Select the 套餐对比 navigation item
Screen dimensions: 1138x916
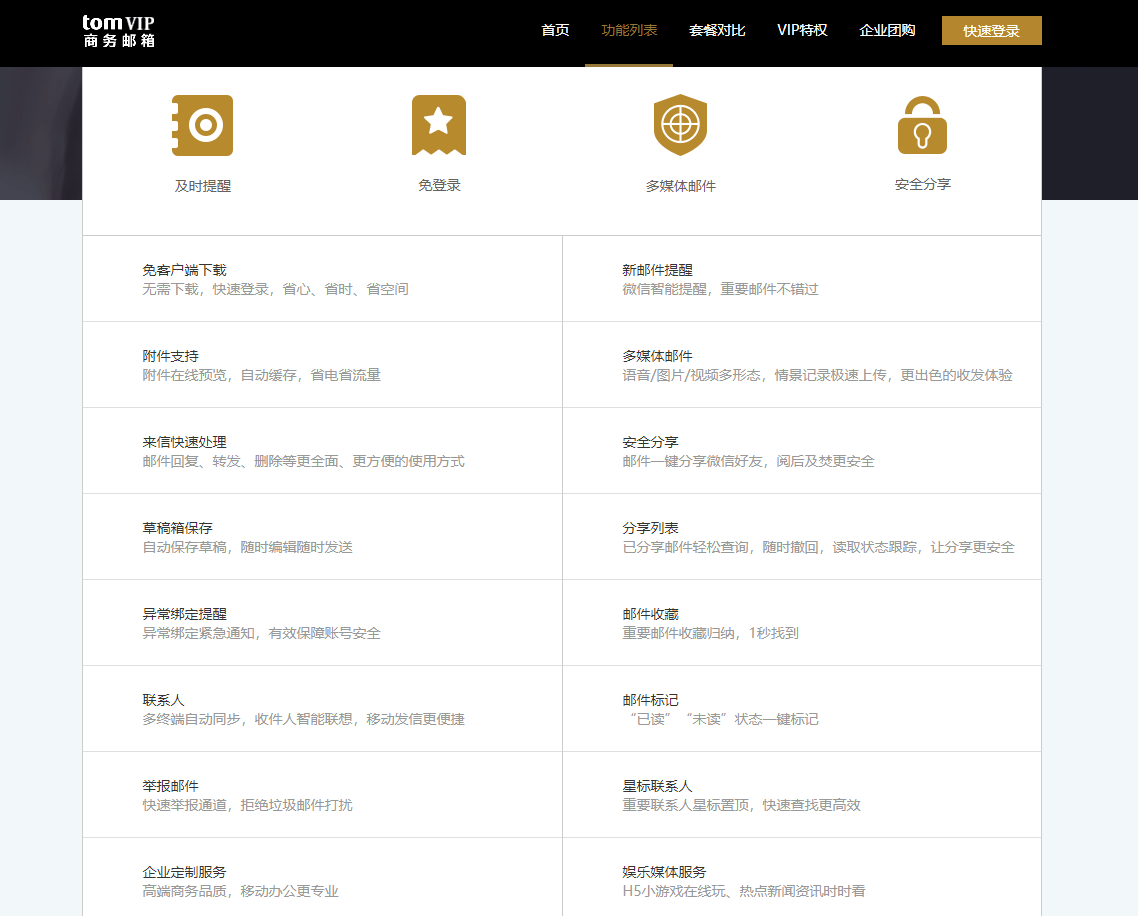pyautogui.click(x=716, y=30)
